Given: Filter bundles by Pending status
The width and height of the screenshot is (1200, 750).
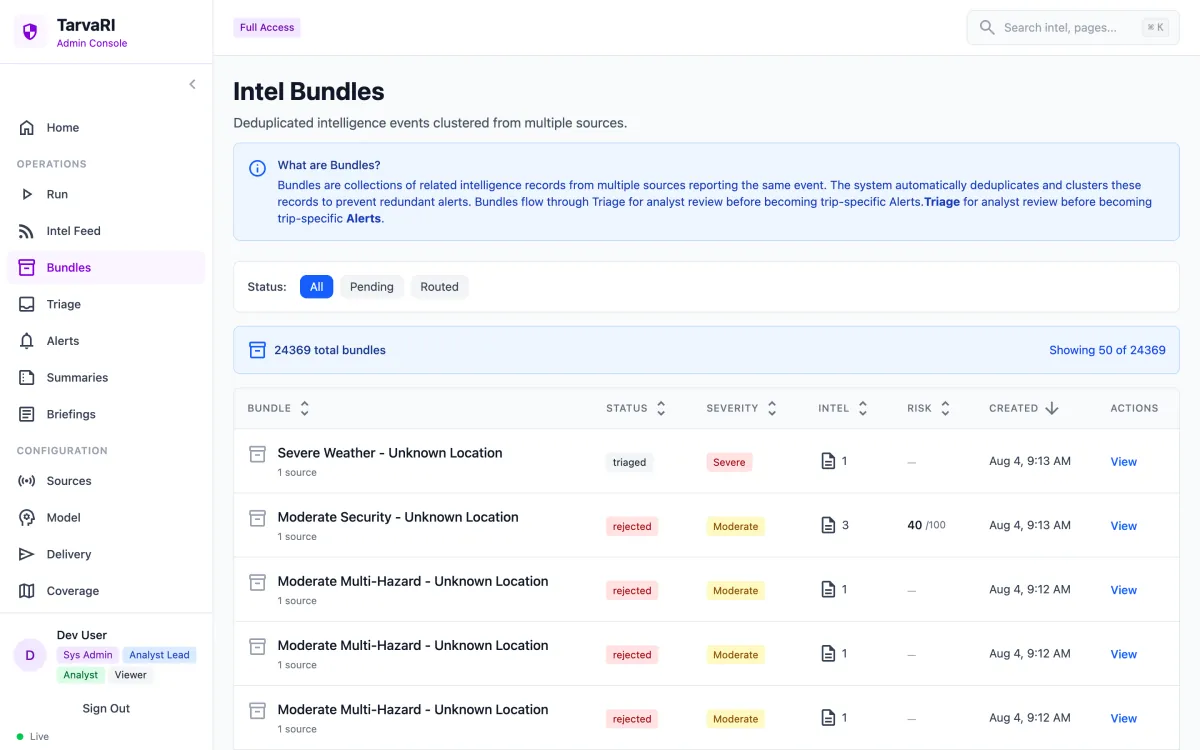Looking at the screenshot, I should coord(372,287).
